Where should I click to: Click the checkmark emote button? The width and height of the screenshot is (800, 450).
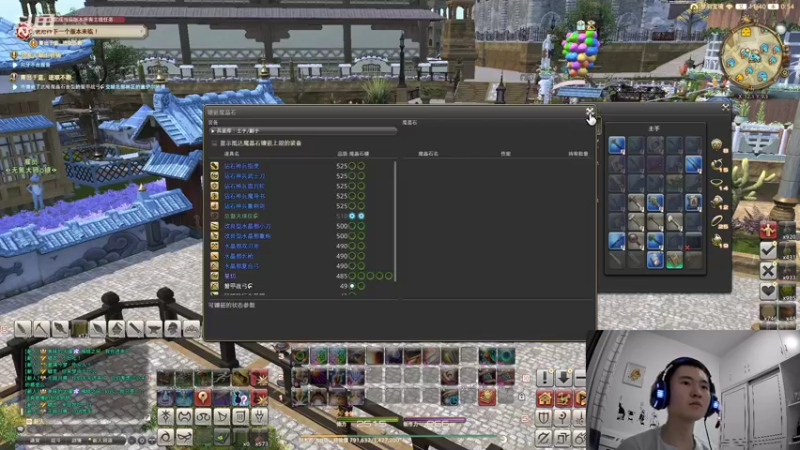coord(768,251)
